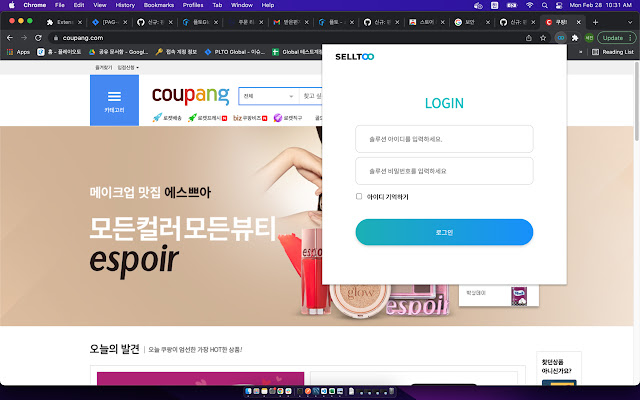Open the Window menu
This screenshot has height=400, width=640.
click(242, 5)
